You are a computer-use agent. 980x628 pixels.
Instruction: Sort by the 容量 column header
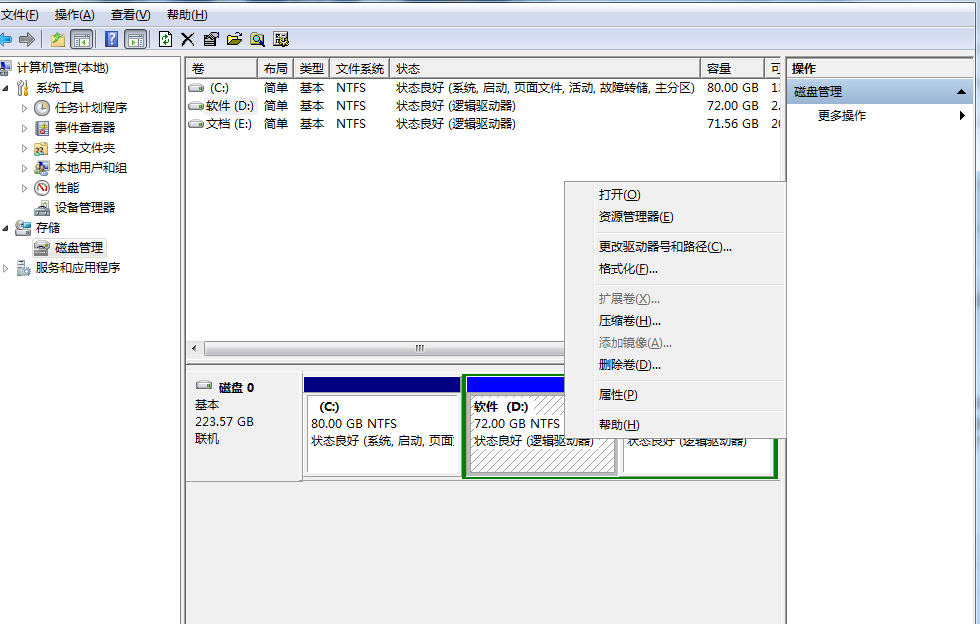[732, 69]
